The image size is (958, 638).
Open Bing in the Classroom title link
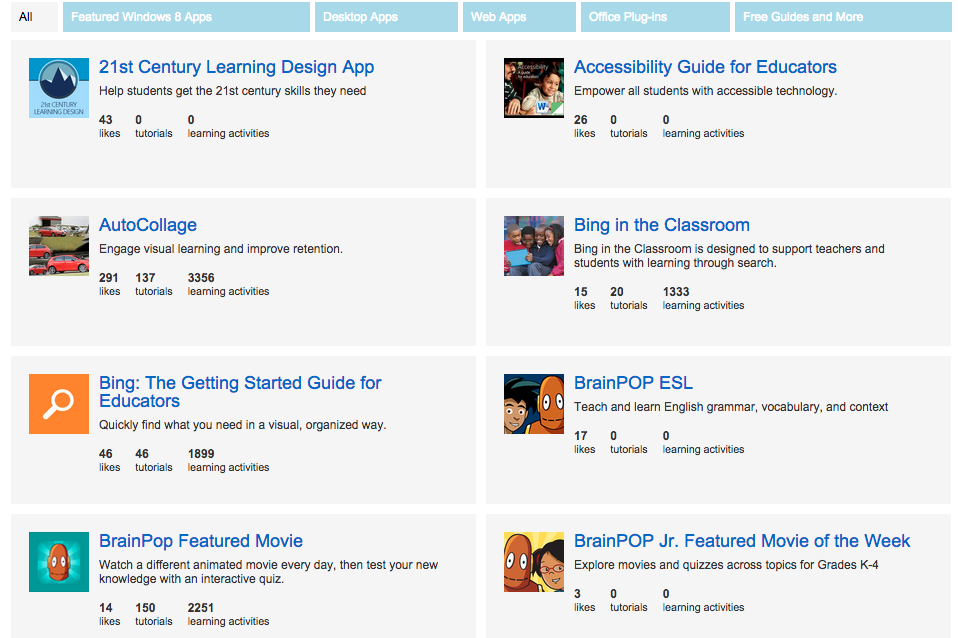[662, 225]
